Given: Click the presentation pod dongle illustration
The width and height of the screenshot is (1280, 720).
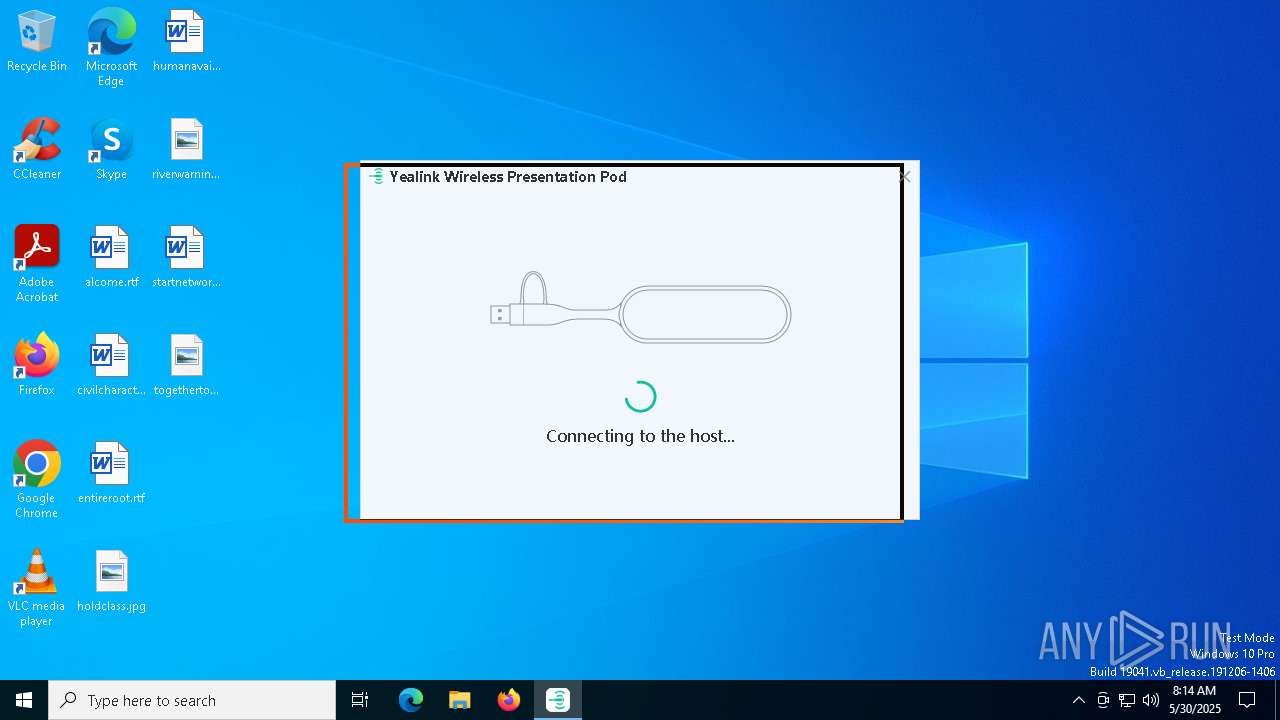Looking at the screenshot, I should click(640, 308).
